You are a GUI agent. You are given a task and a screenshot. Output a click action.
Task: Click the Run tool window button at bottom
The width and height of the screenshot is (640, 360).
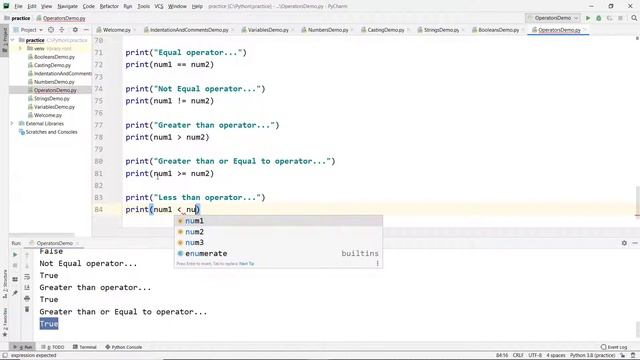[x=22, y=347]
